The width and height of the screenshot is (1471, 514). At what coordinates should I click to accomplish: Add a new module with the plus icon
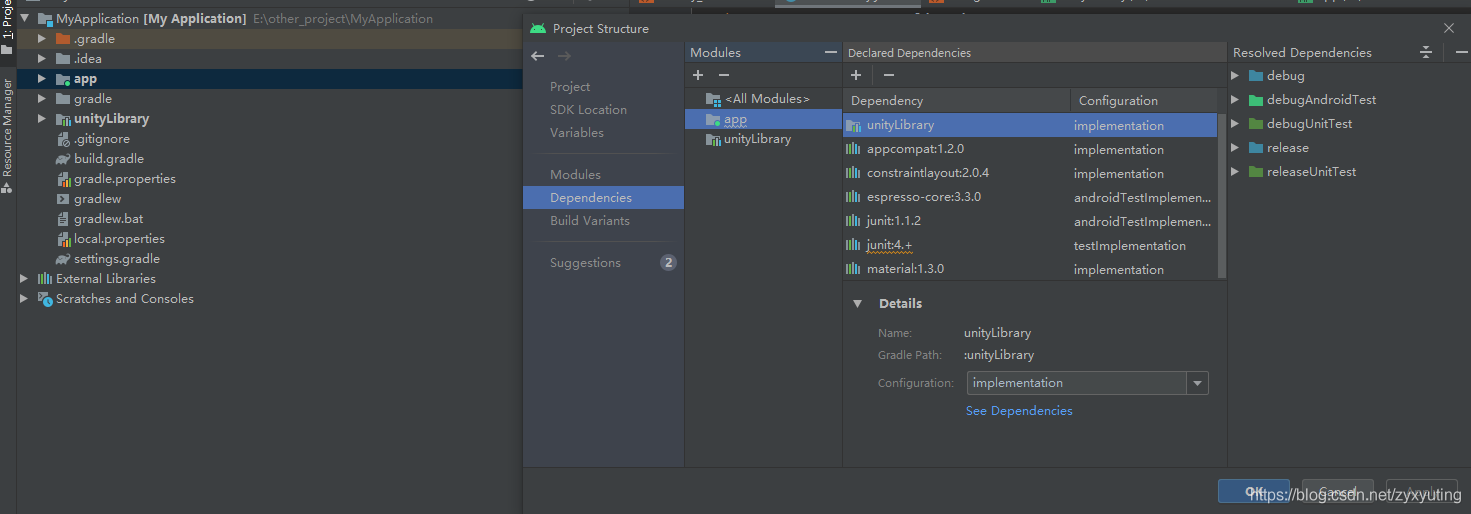pyautogui.click(x=698, y=75)
